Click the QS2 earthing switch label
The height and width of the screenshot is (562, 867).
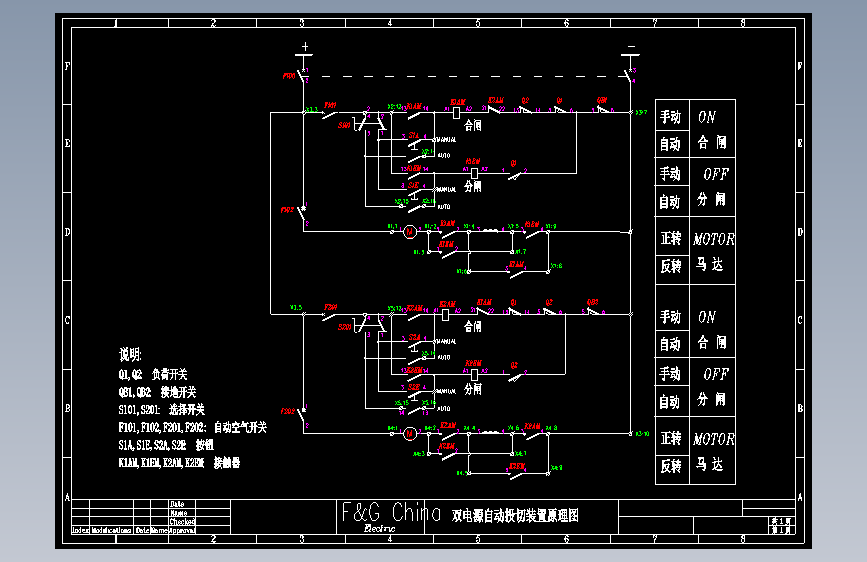pos(593,302)
